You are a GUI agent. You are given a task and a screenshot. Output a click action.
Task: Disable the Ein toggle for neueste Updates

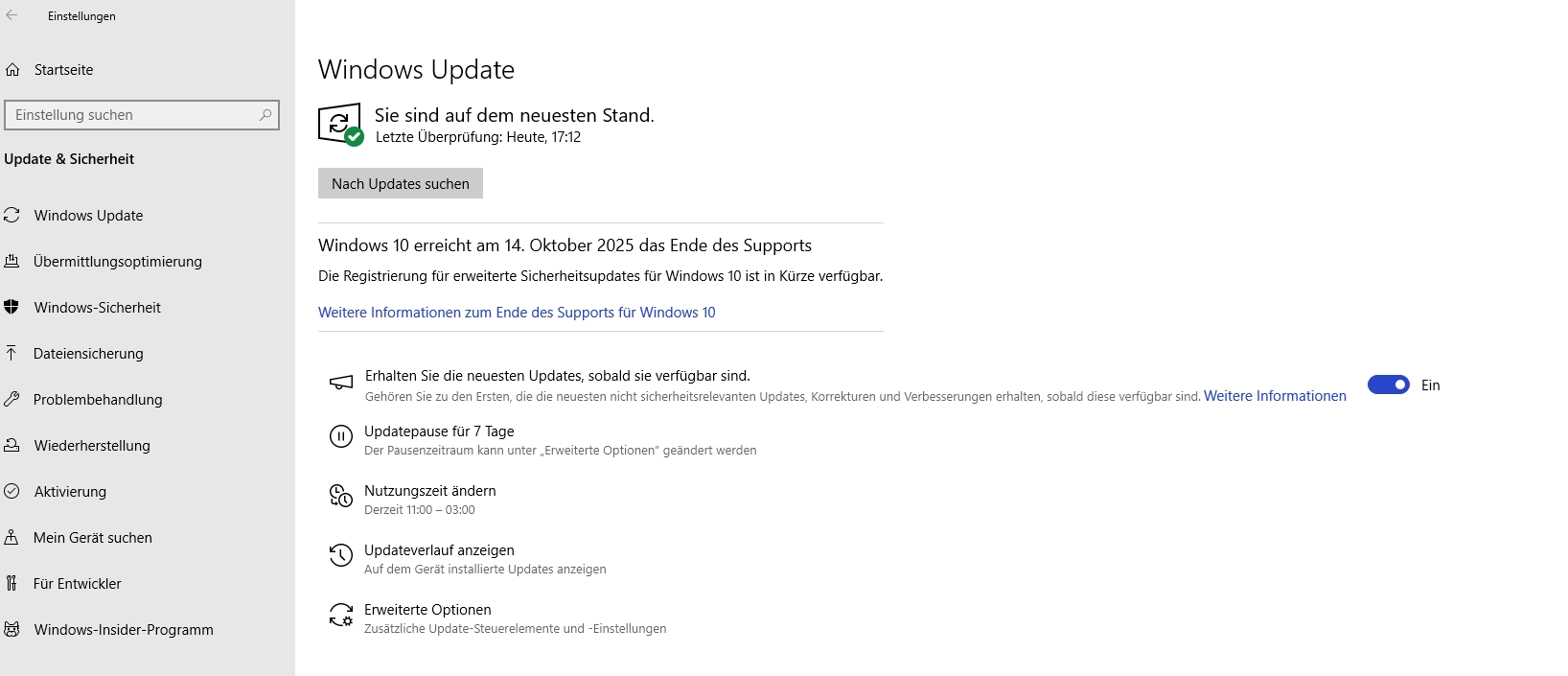tap(1388, 385)
